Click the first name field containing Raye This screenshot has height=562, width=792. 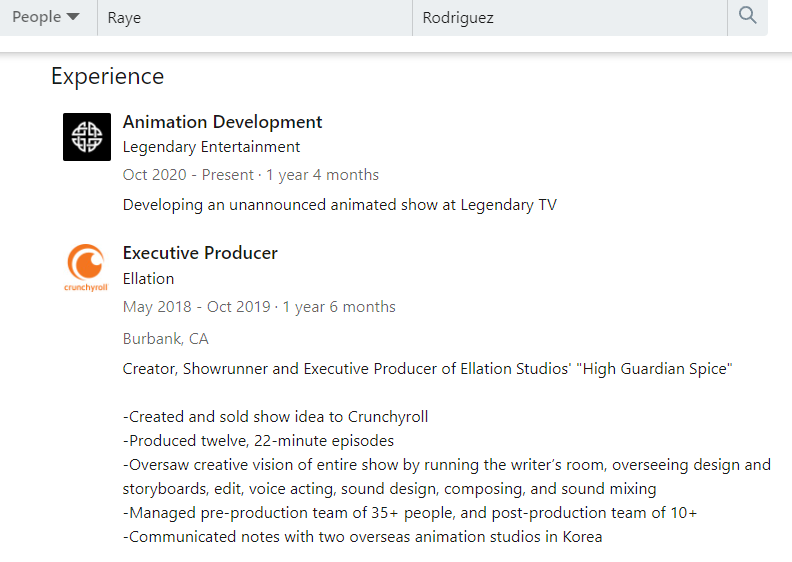point(255,18)
